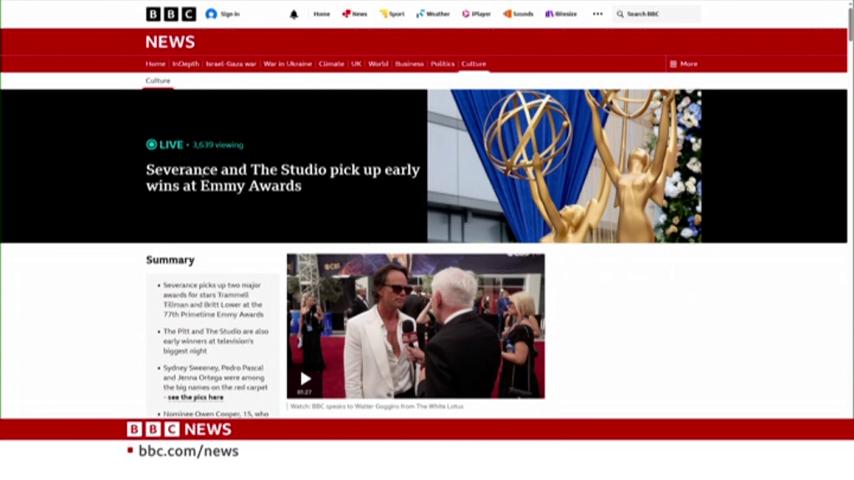854x480 pixels.
Task: Open the Weather section icon
Action: coord(420,14)
